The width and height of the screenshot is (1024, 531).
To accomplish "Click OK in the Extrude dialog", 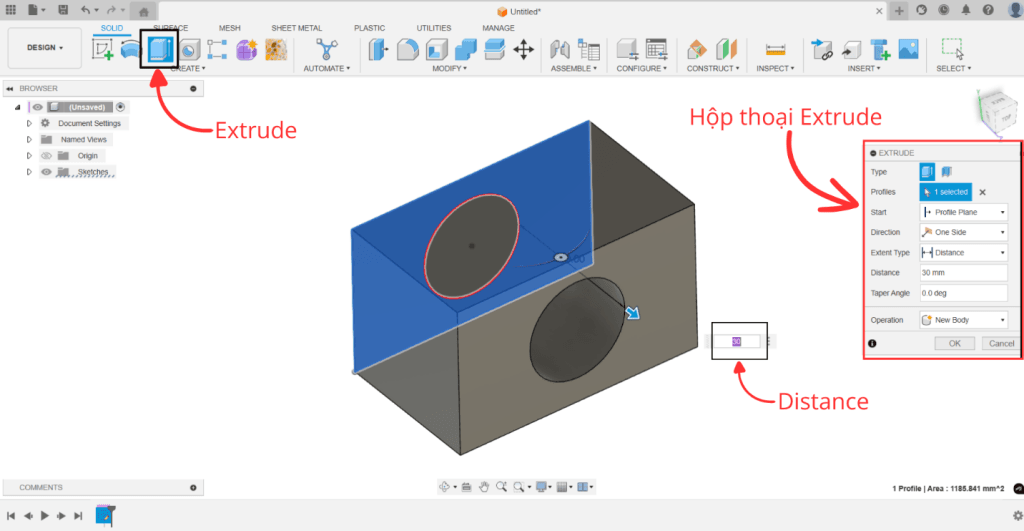I will [x=954, y=343].
